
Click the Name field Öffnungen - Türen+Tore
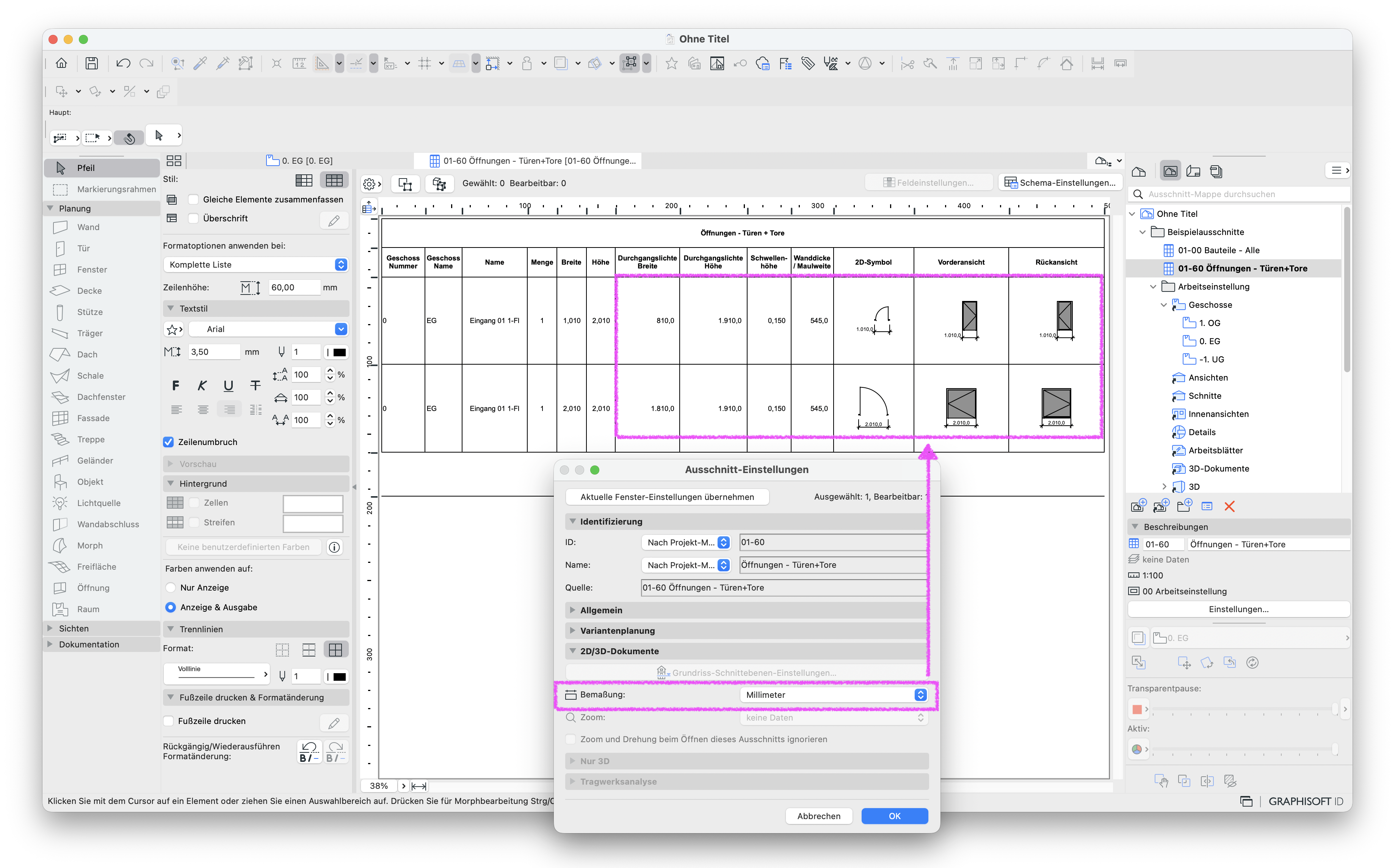click(833, 565)
